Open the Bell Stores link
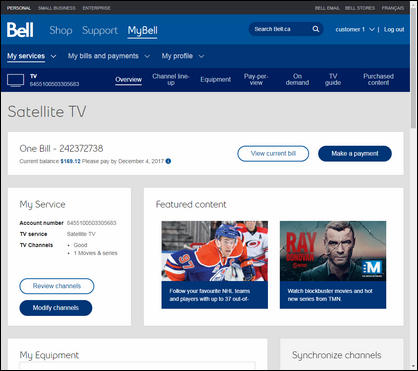418x371 pixels. 360,8
